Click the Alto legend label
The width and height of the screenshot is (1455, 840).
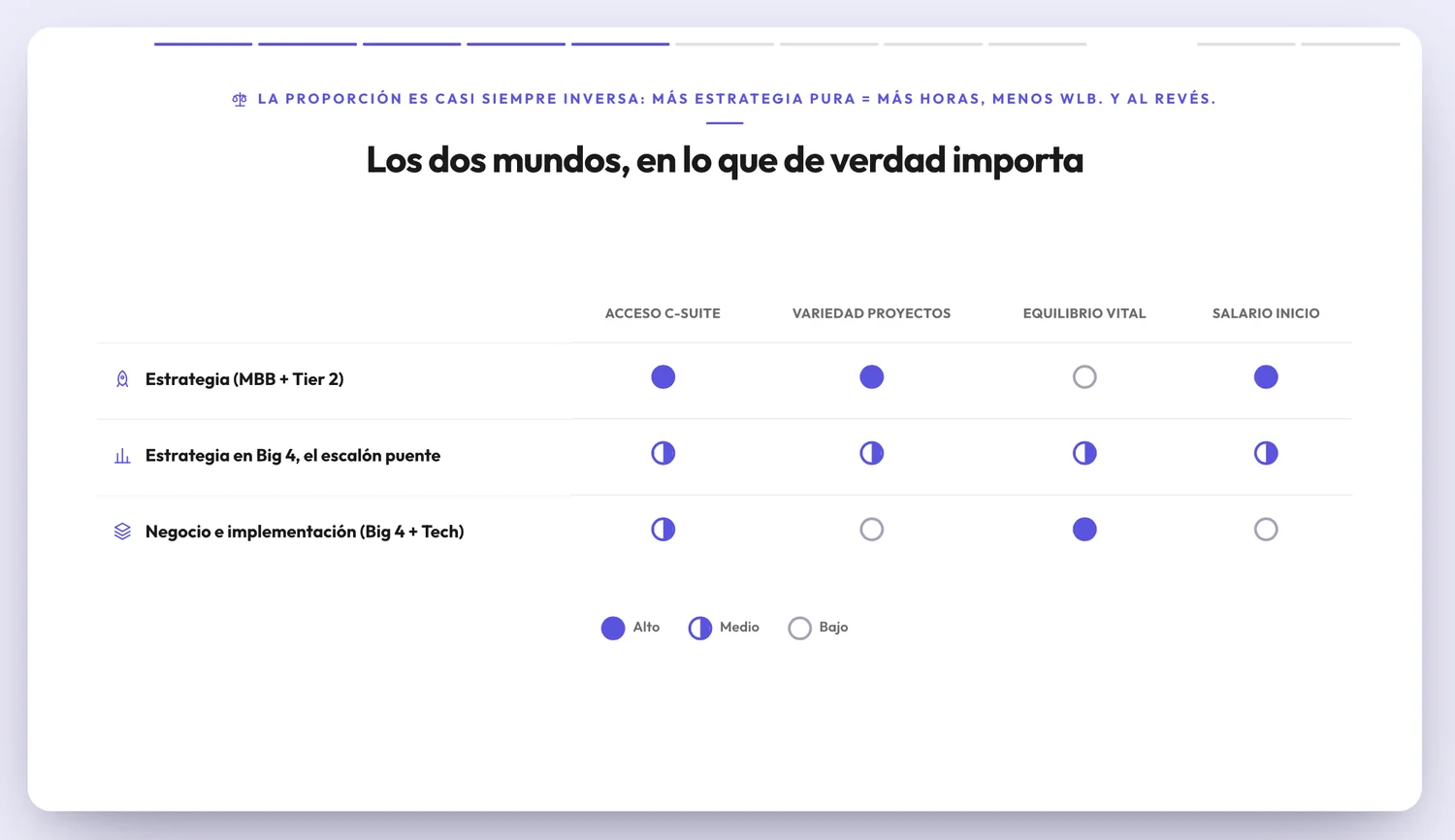point(646,628)
